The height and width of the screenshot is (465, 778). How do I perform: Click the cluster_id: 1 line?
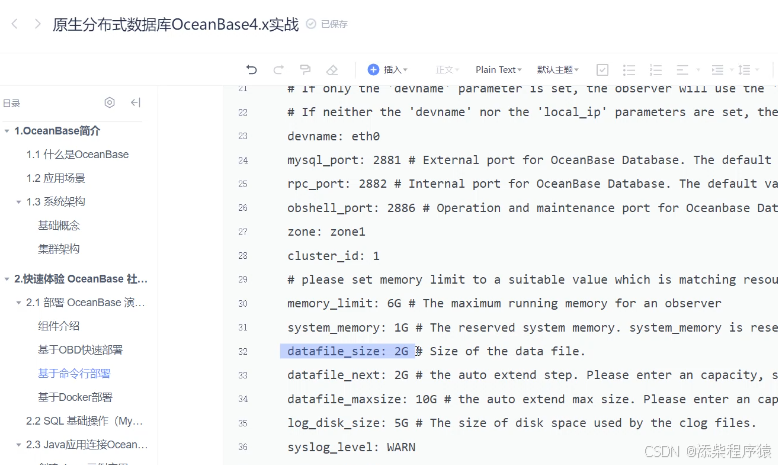(x=333, y=256)
